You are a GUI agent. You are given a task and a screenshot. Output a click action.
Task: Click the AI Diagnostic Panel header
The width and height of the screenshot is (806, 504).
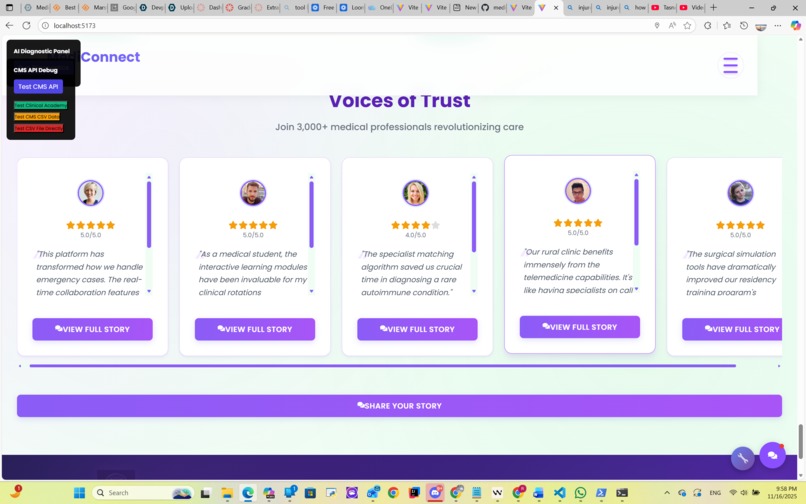coord(42,51)
